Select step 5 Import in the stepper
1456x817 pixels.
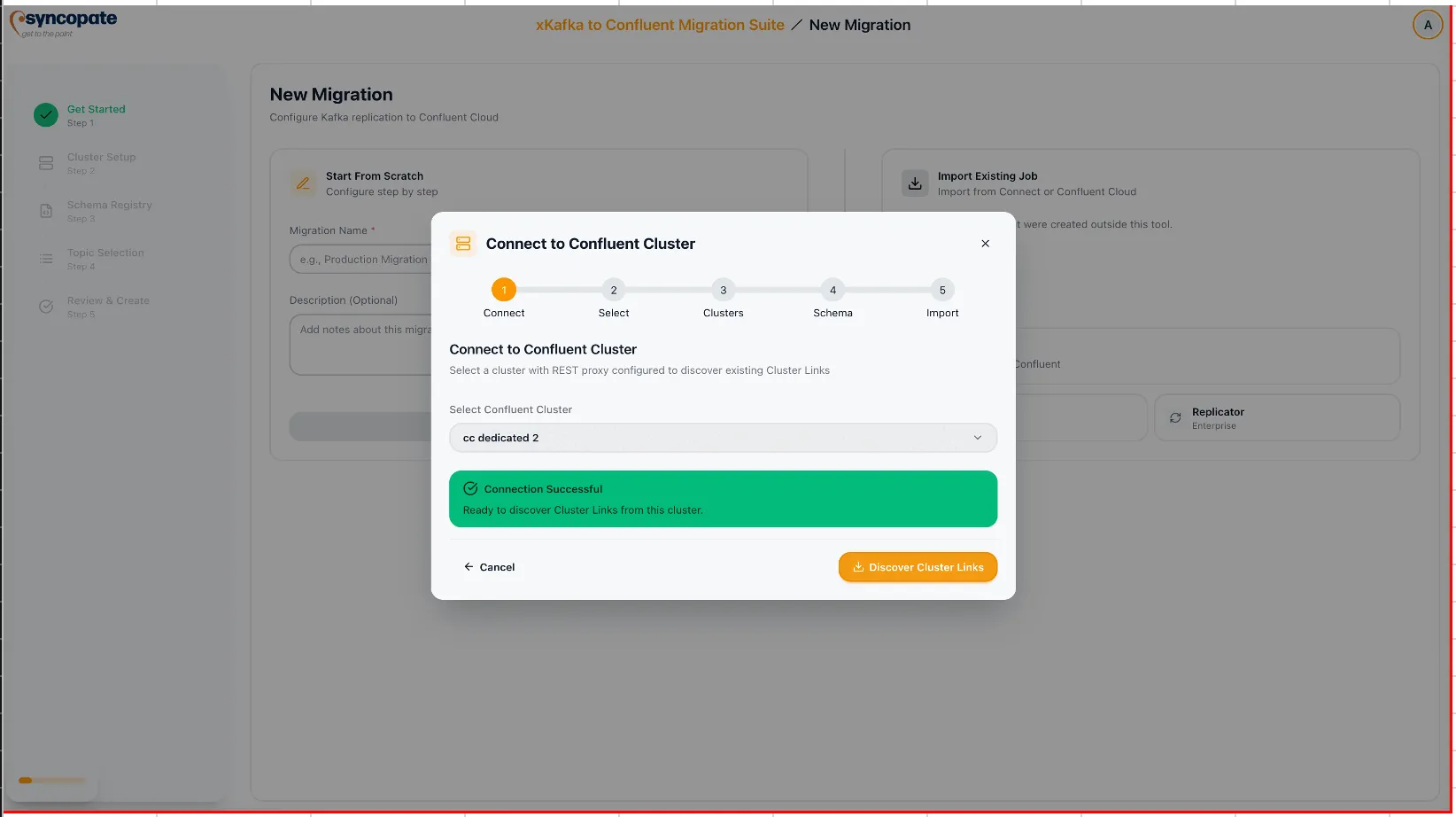[941, 290]
